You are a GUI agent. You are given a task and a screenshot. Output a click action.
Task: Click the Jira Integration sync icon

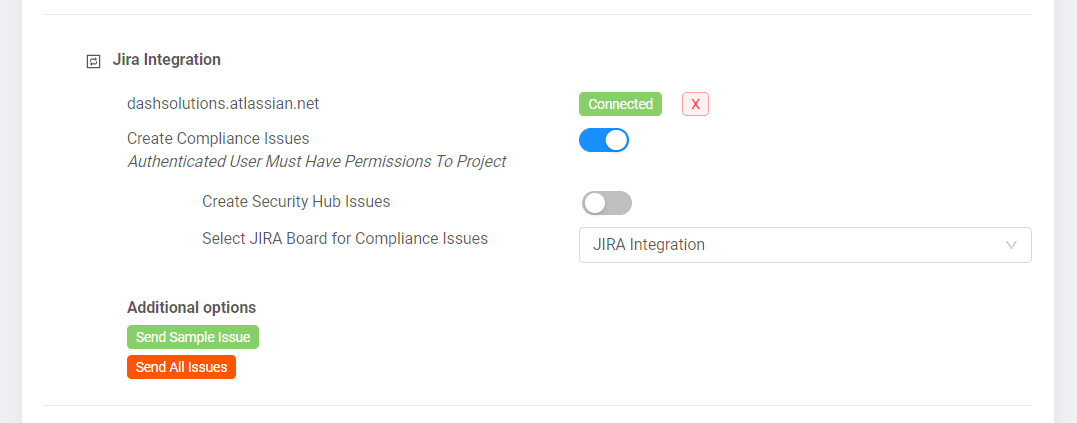pyautogui.click(x=93, y=62)
